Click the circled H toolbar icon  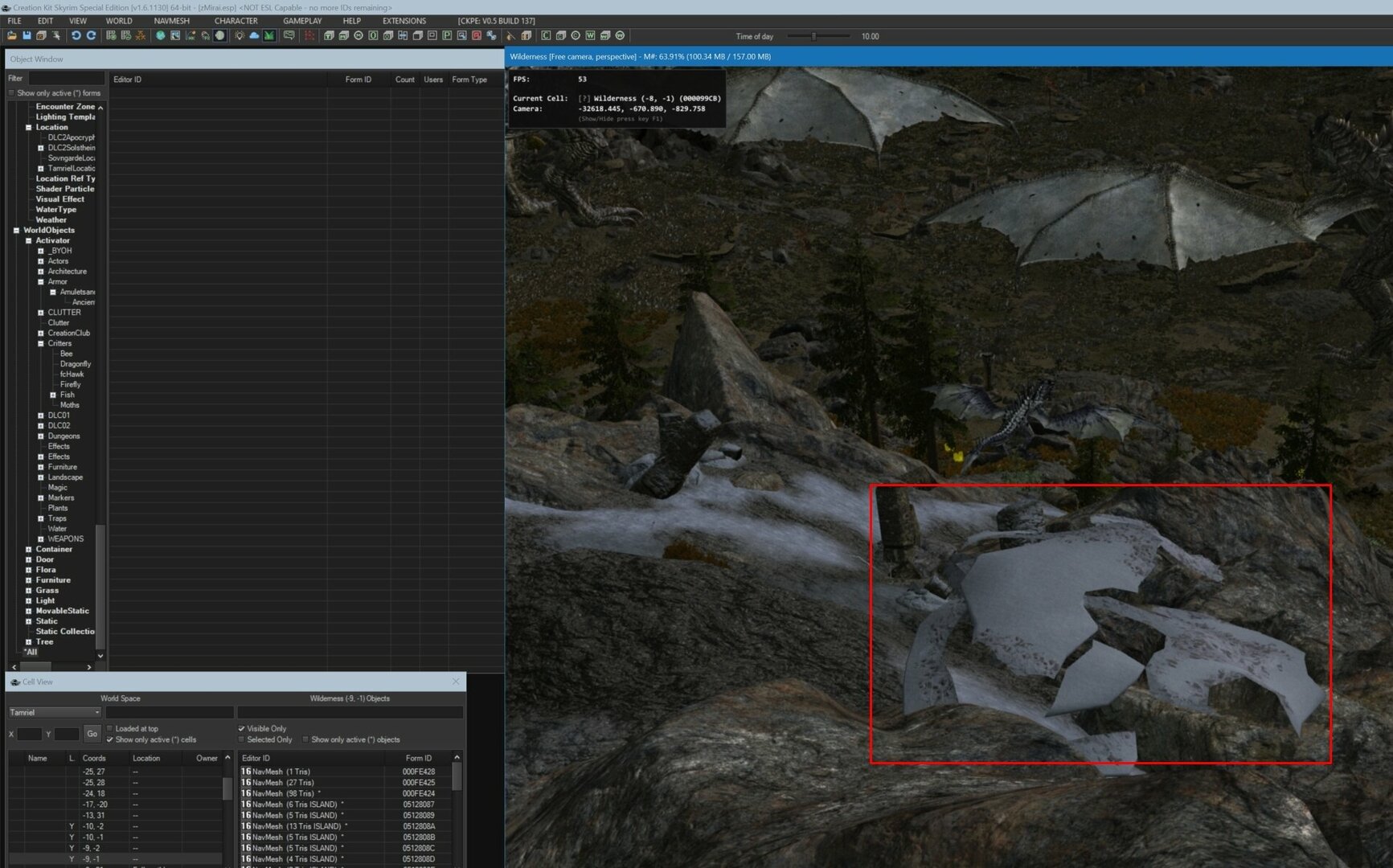(x=358, y=36)
